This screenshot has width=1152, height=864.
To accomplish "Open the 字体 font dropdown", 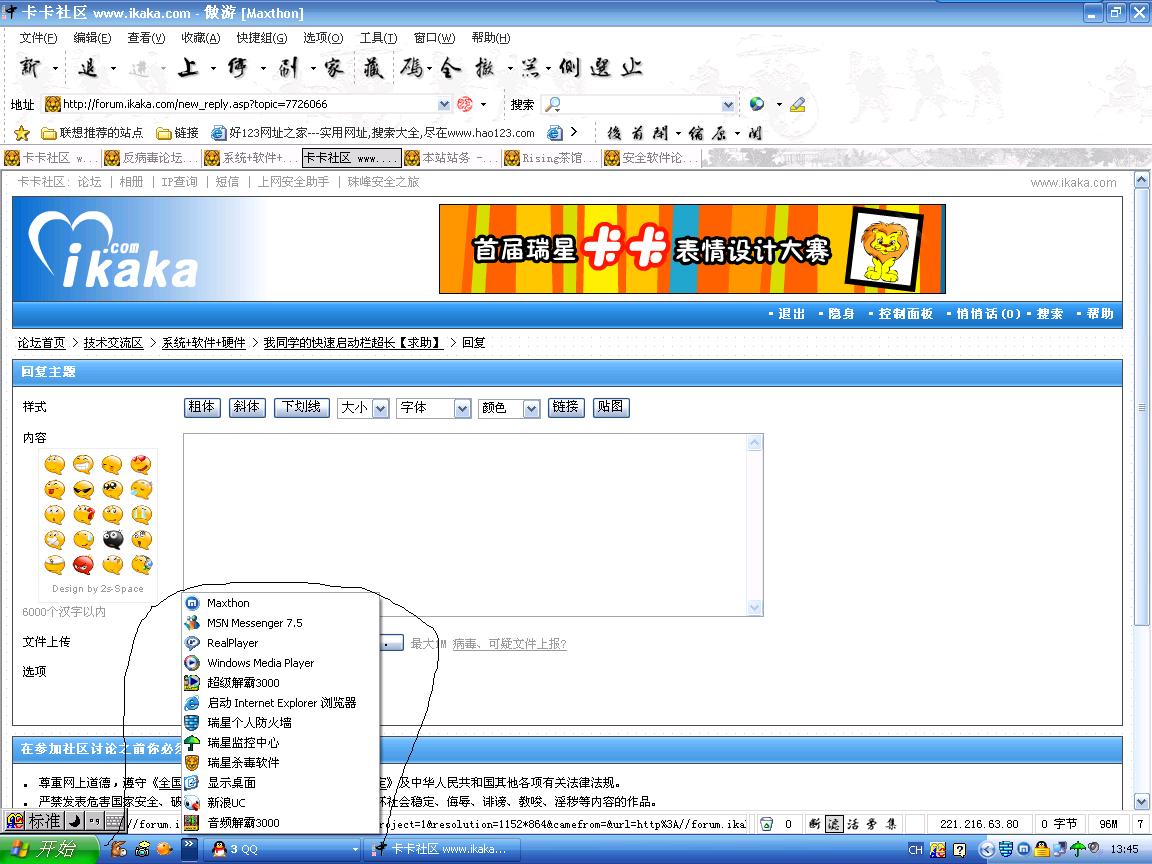I will pyautogui.click(x=433, y=408).
